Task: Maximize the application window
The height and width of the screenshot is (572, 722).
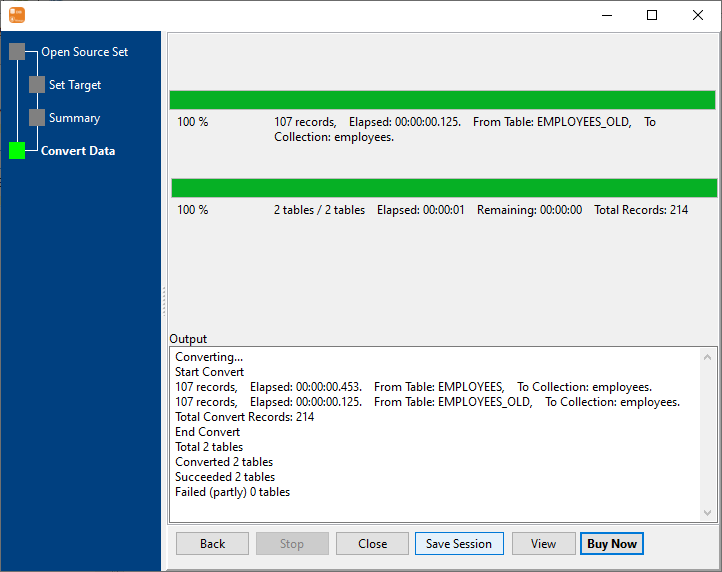Action: (652, 15)
